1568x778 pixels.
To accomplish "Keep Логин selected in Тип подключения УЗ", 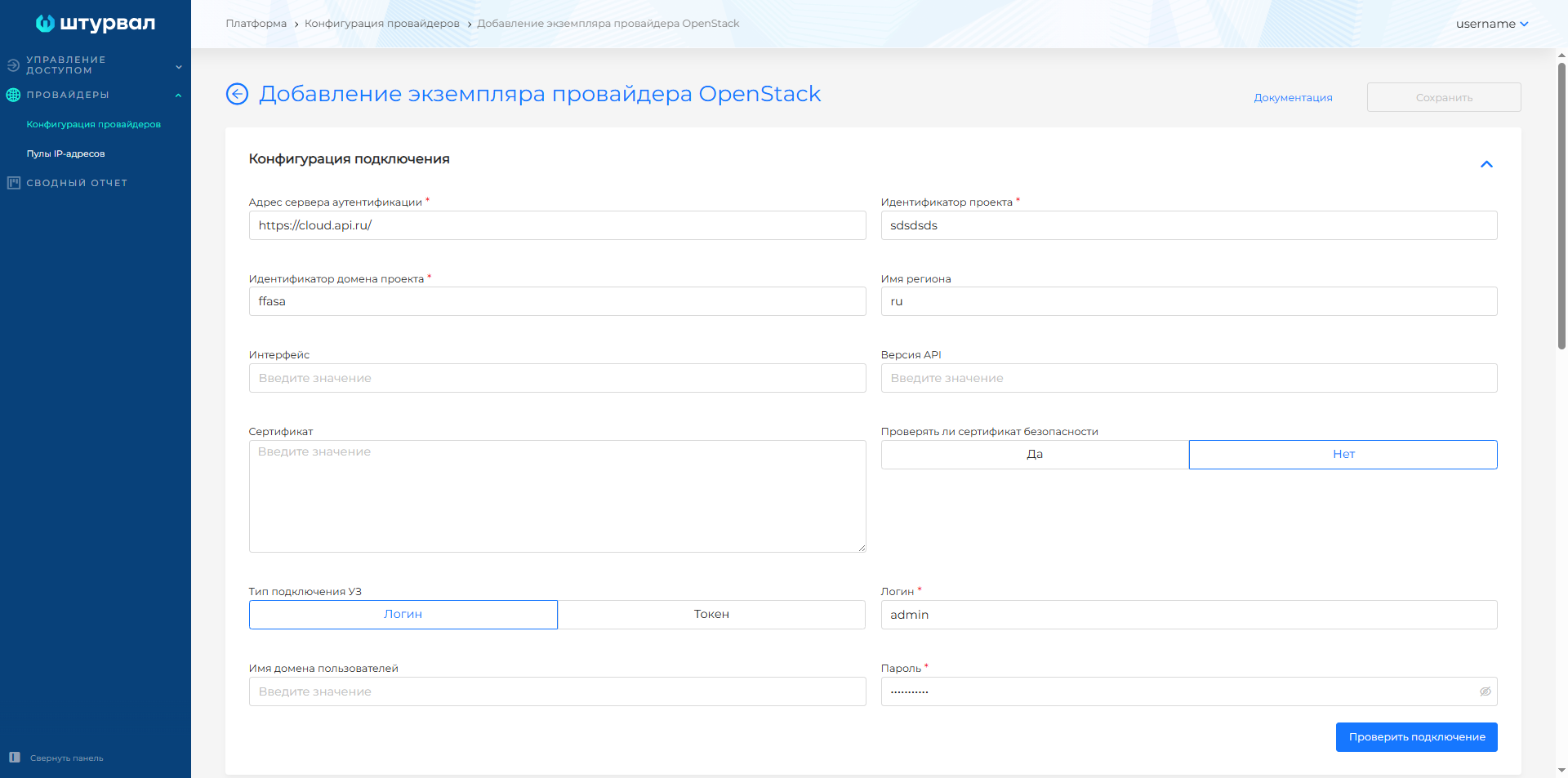I will [403, 615].
